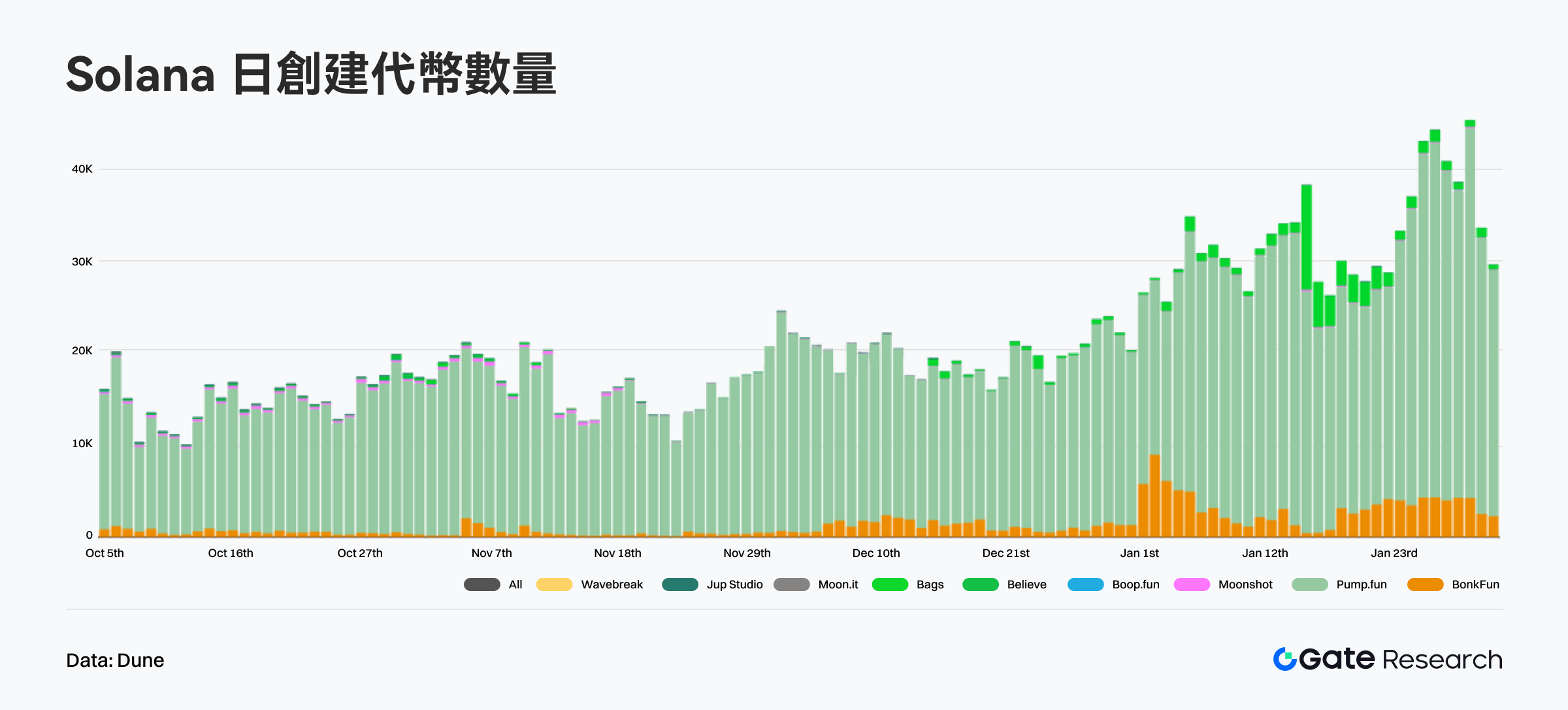Toggle the All legend series
Image resolution: width=1568 pixels, height=710 pixels.
[515, 584]
